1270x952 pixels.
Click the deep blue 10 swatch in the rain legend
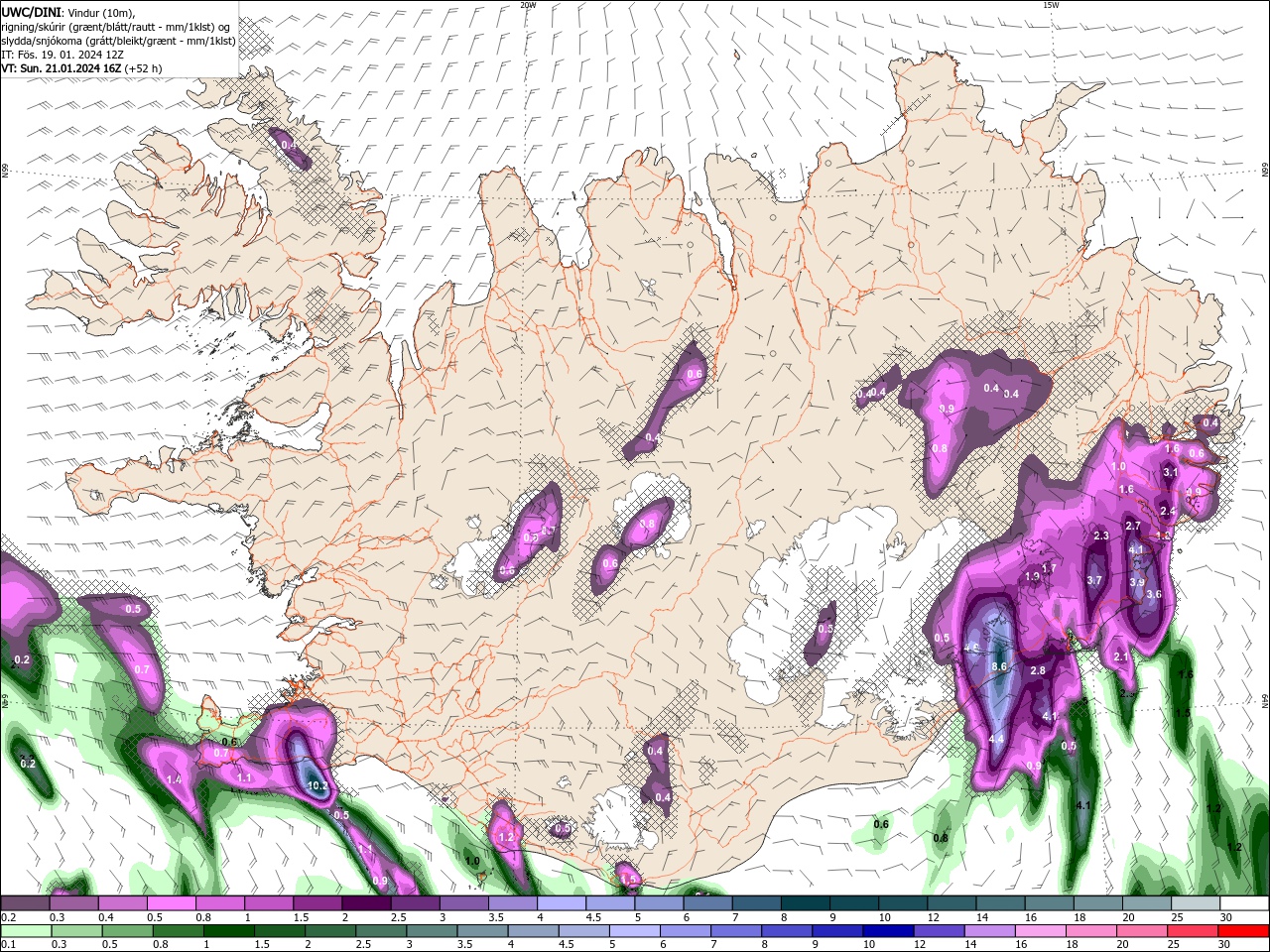coord(887,931)
